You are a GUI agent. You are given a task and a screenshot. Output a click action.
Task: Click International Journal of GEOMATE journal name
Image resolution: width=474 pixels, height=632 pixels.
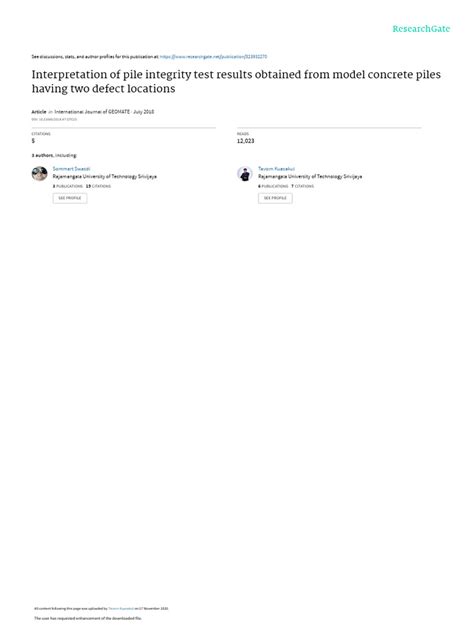[92, 112]
